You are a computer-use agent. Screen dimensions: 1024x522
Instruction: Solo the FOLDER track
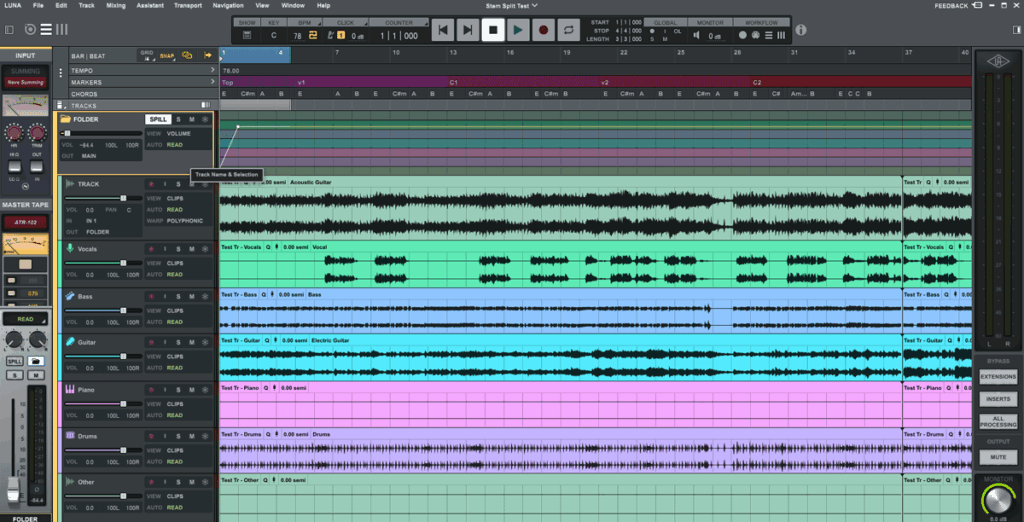pos(178,119)
